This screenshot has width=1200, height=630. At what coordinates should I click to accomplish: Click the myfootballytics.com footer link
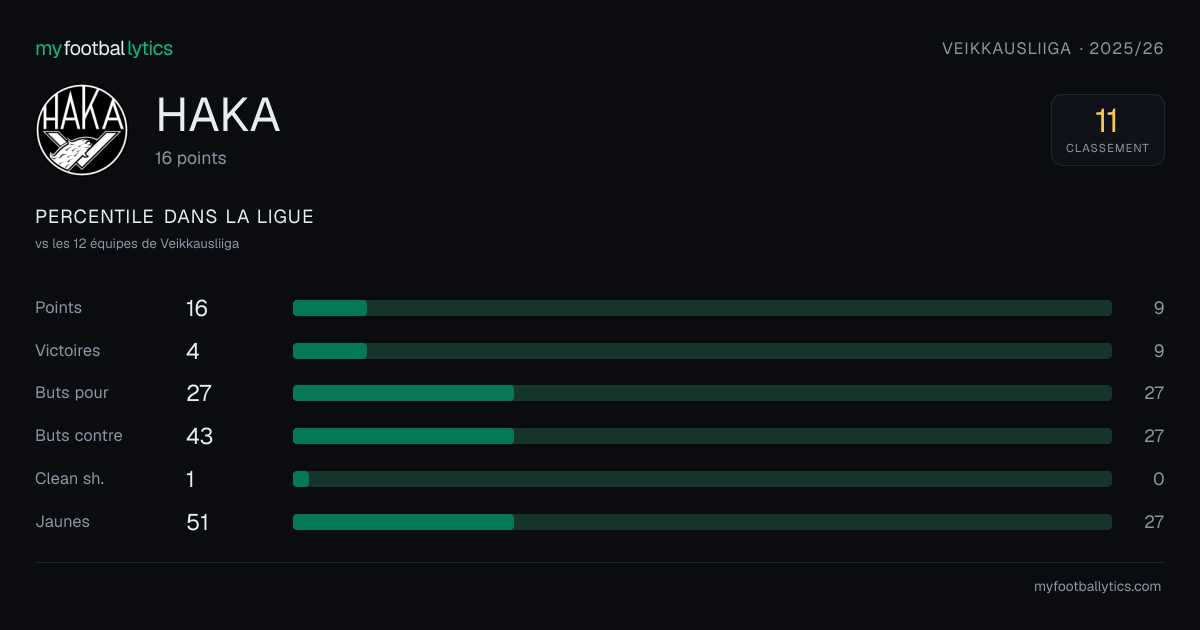[1097, 587]
